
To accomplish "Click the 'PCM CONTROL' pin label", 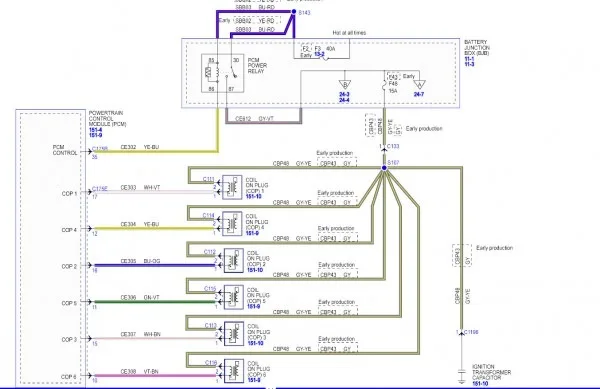I will click(x=65, y=150).
